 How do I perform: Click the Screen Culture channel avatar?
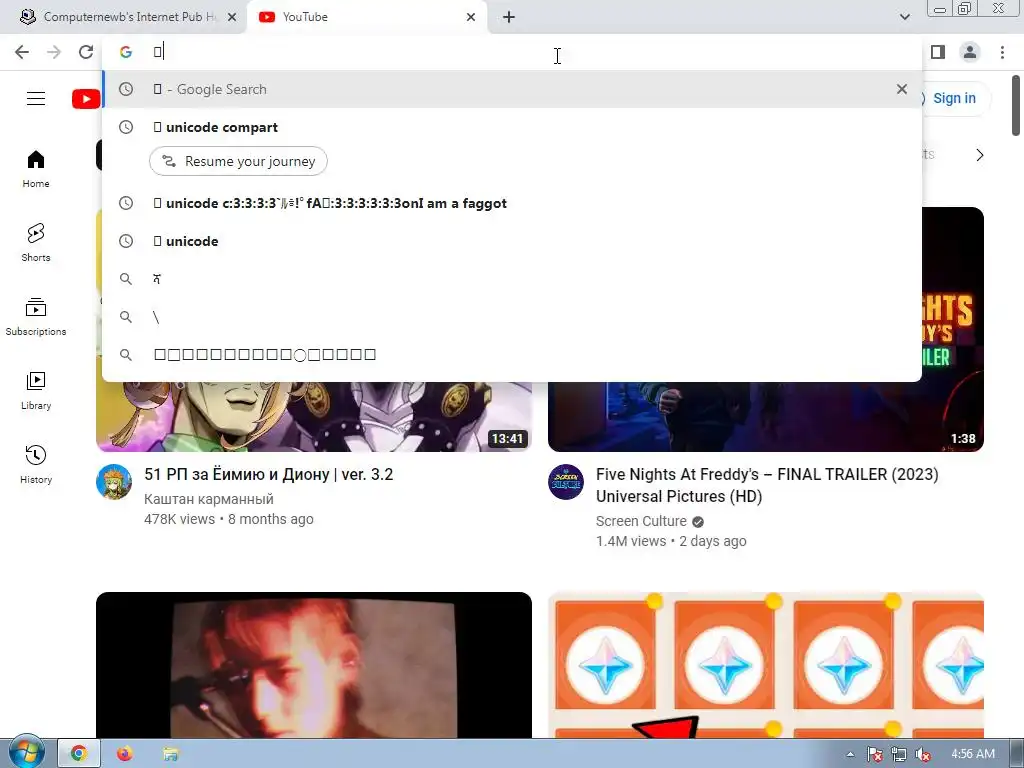(x=566, y=482)
